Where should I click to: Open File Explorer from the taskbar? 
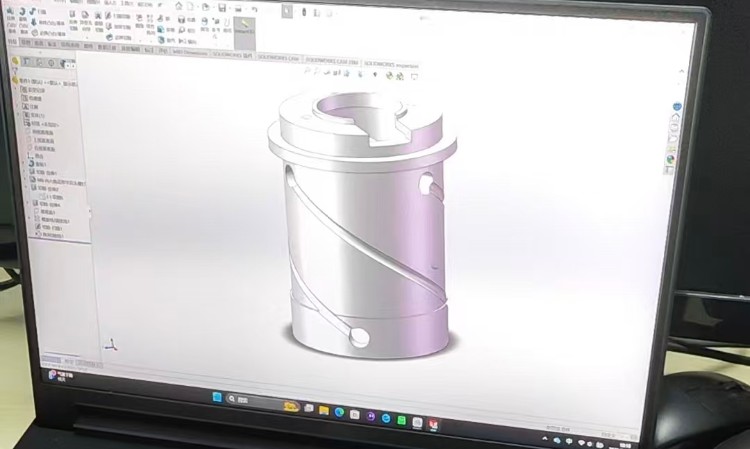point(324,410)
